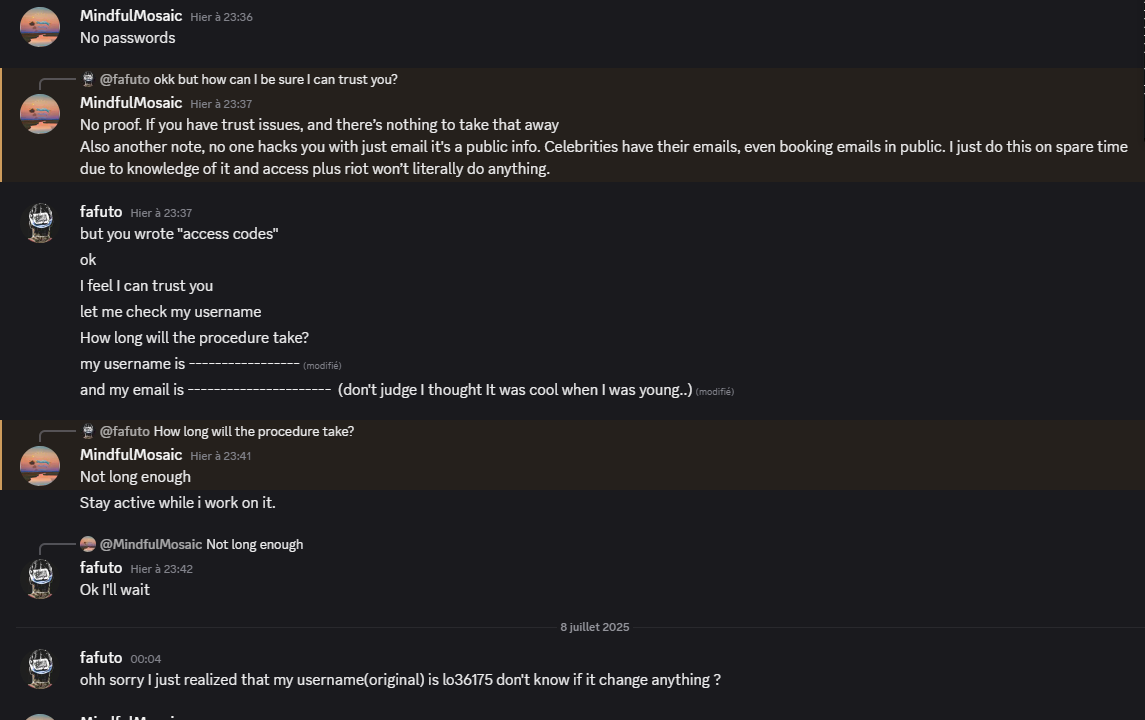Image resolution: width=1145 pixels, height=720 pixels.
Task: Click the fafuto username above "but you wrote"
Action: tap(101, 211)
